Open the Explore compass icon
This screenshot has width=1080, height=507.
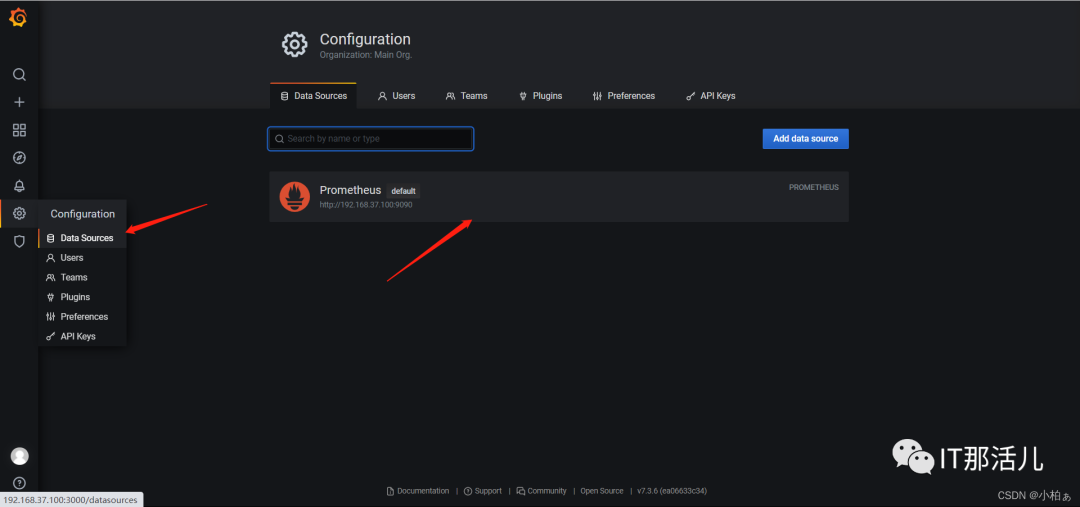19,158
